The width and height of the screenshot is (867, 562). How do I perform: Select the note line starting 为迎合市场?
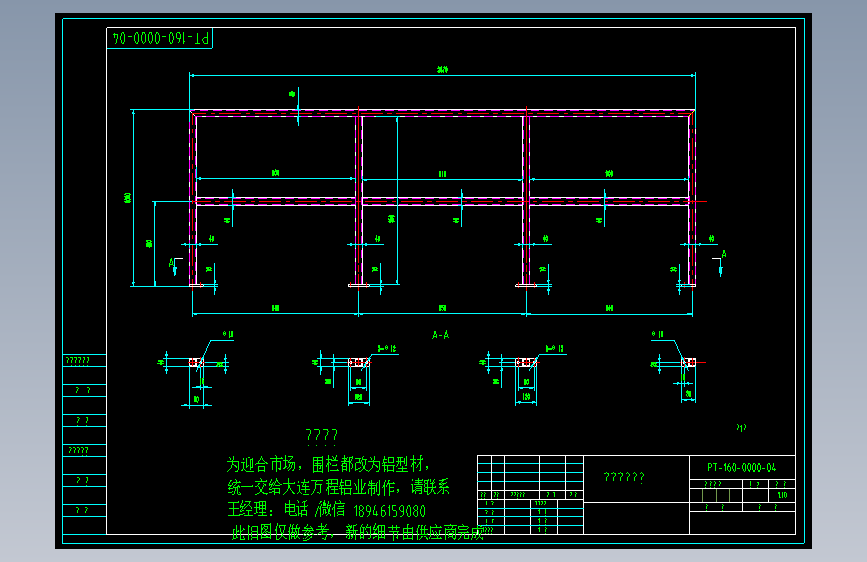327,464
